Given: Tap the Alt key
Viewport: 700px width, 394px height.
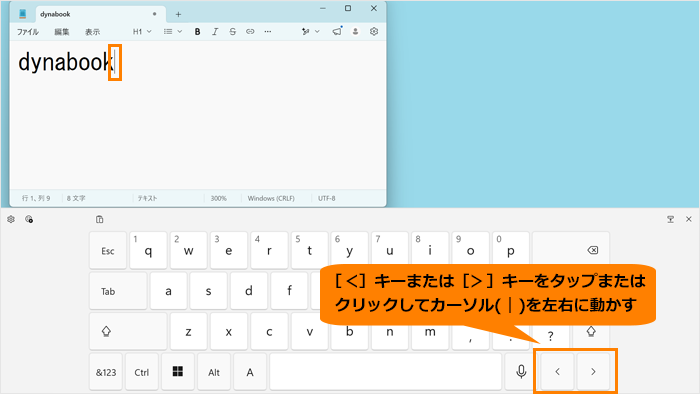Looking at the screenshot, I should [x=214, y=372].
